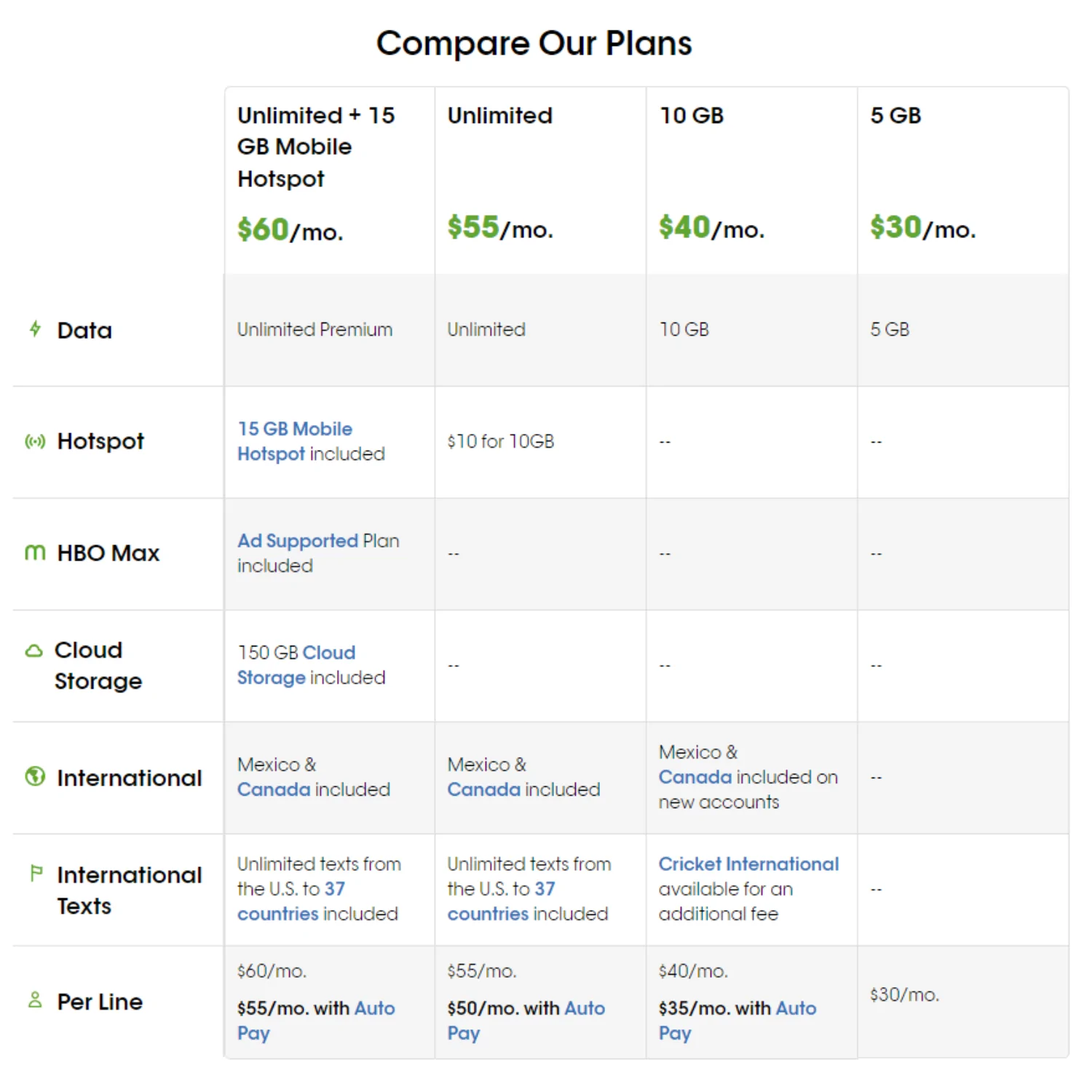Click Canada link in the 10 GB International cell
Viewport: 1092px width, 1092px height.
(695, 777)
